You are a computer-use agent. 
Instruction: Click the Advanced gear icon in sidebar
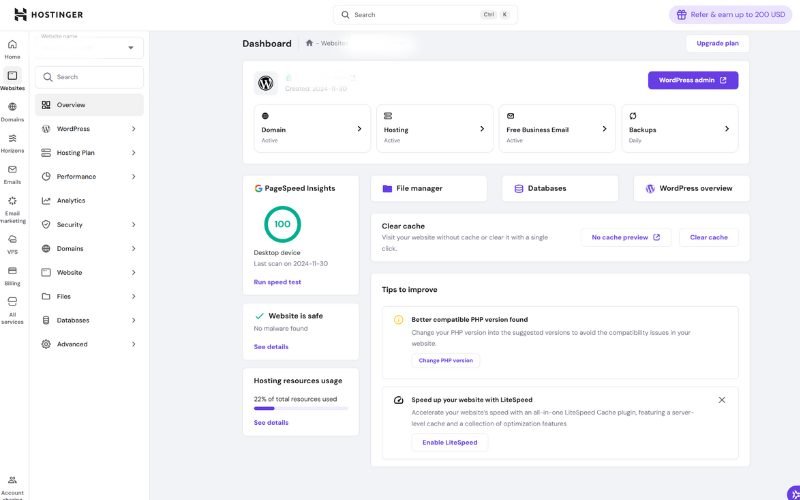point(46,344)
